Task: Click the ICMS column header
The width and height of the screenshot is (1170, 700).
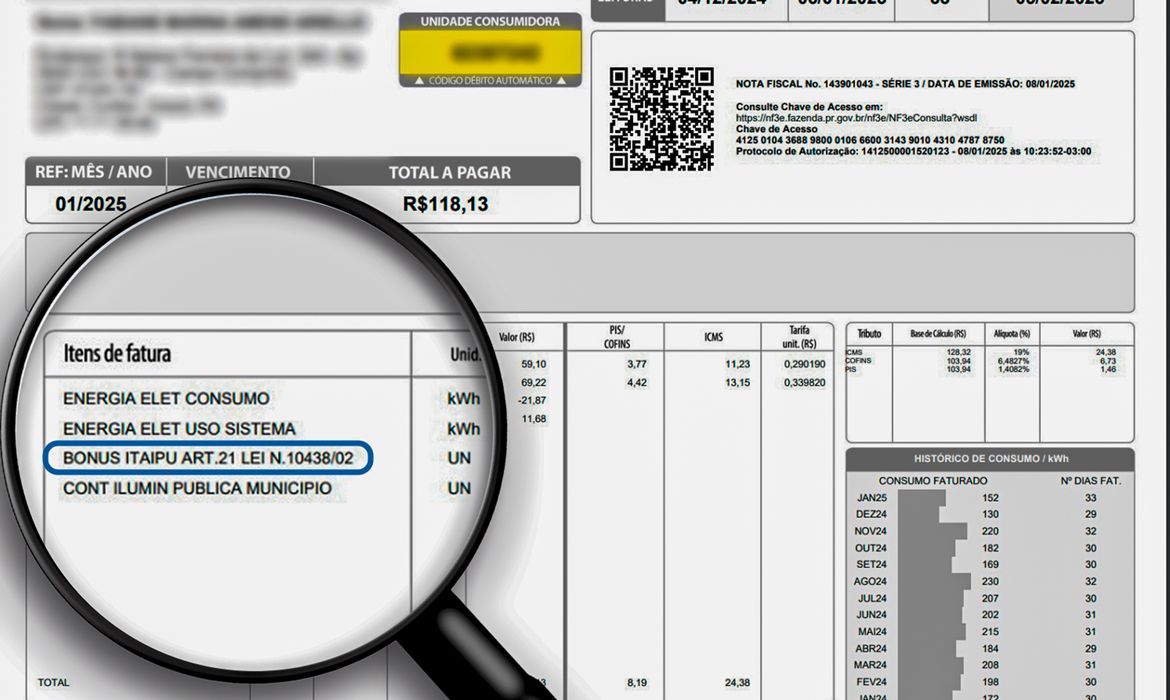Action: coord(712,337)
